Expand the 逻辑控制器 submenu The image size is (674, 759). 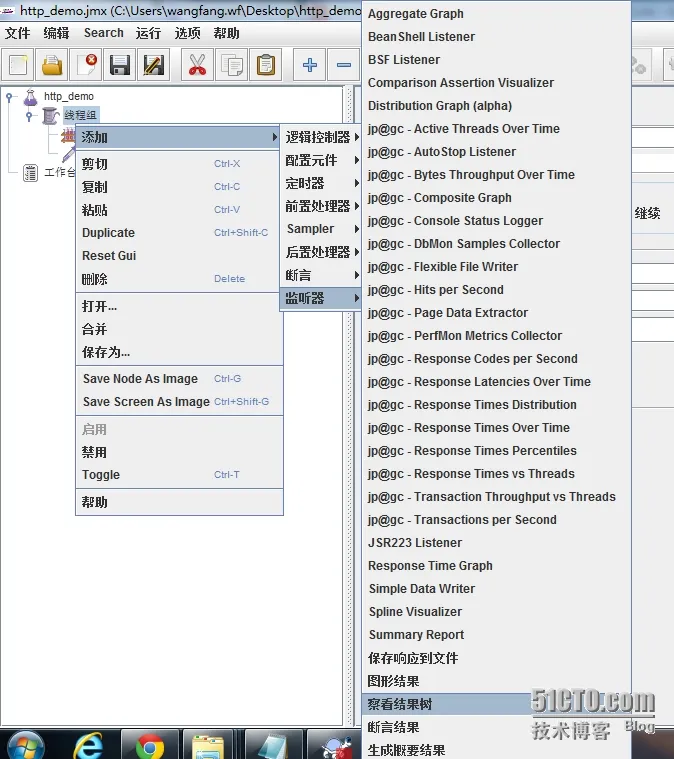(x=321, y=137)
